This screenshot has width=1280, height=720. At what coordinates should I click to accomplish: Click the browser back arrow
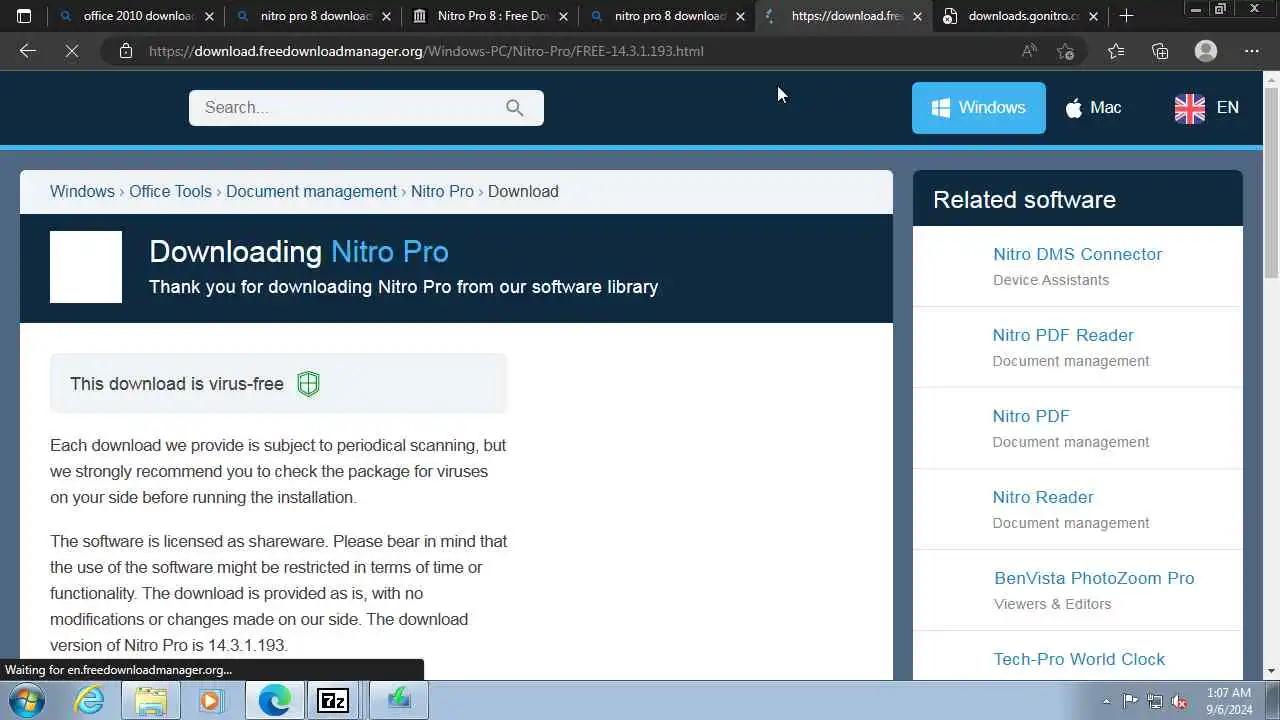[27, 51]
